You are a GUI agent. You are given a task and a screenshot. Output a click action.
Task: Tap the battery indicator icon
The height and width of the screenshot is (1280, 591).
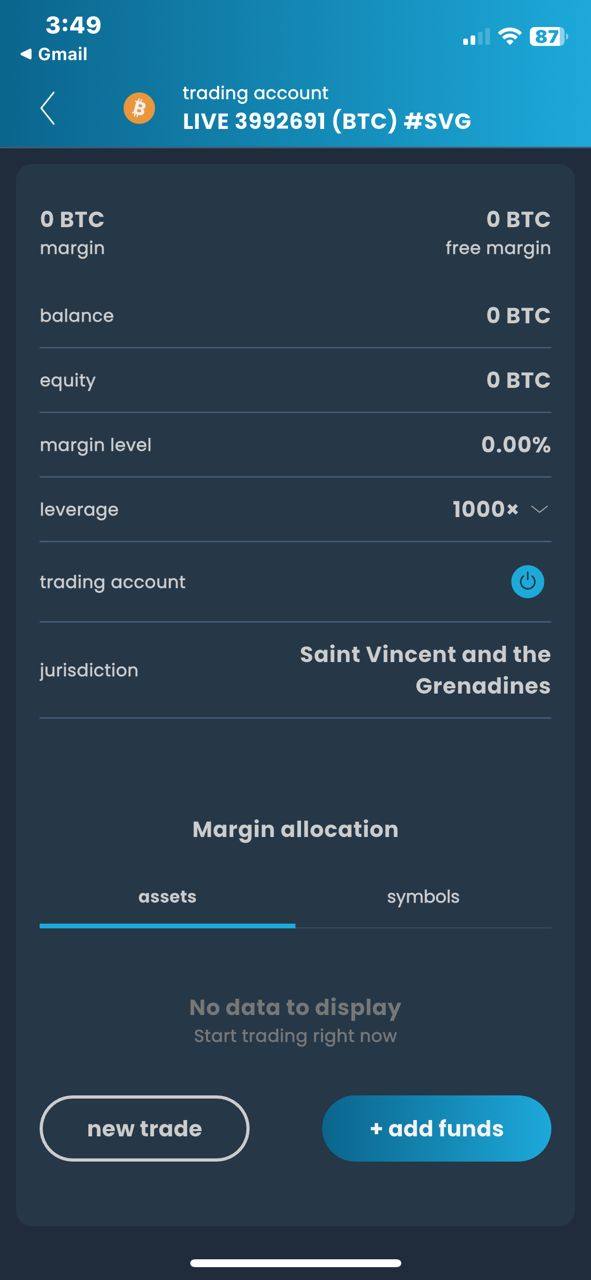tap(549, 37)
